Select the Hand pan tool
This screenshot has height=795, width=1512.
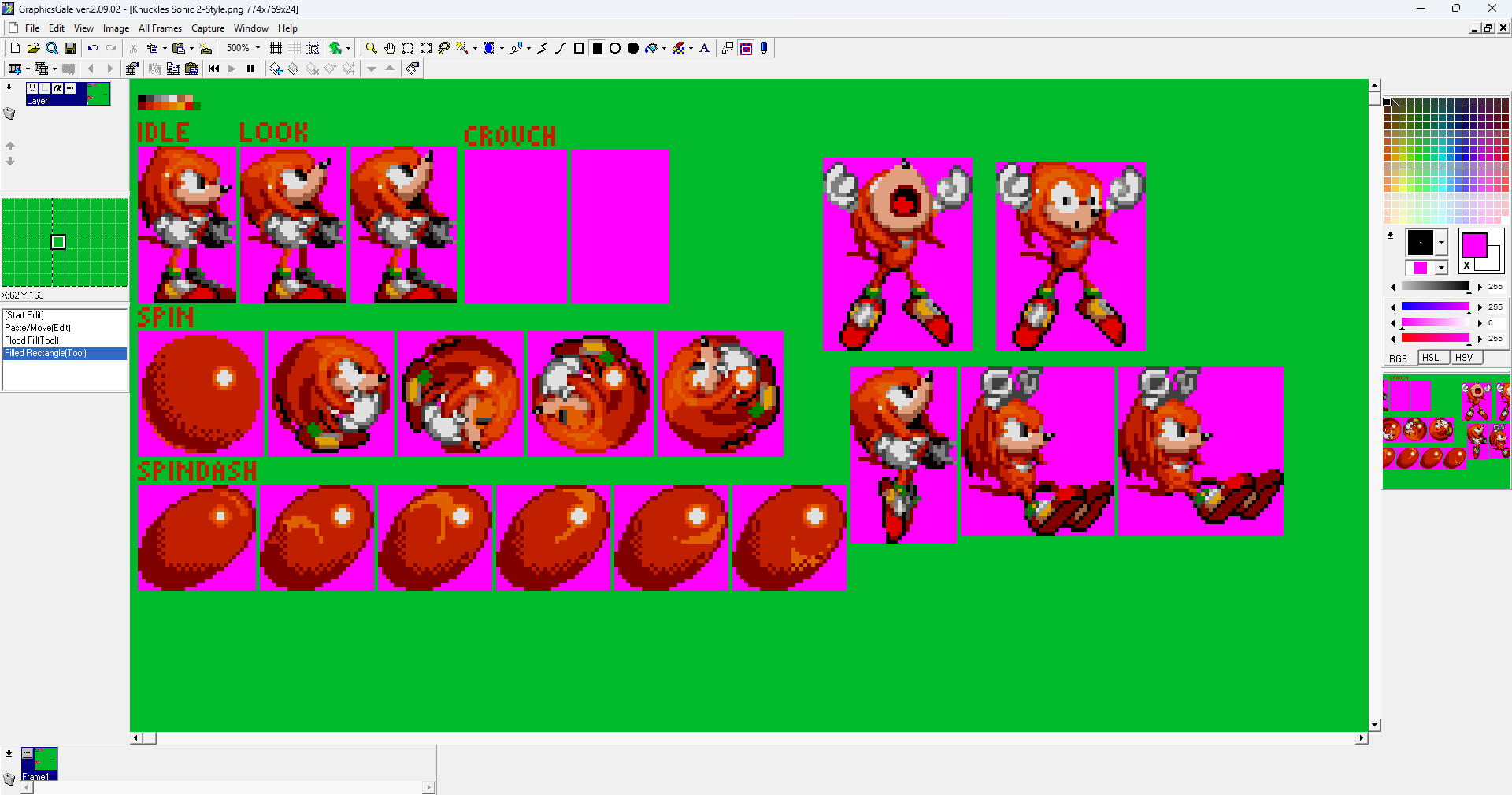point(389,48)
